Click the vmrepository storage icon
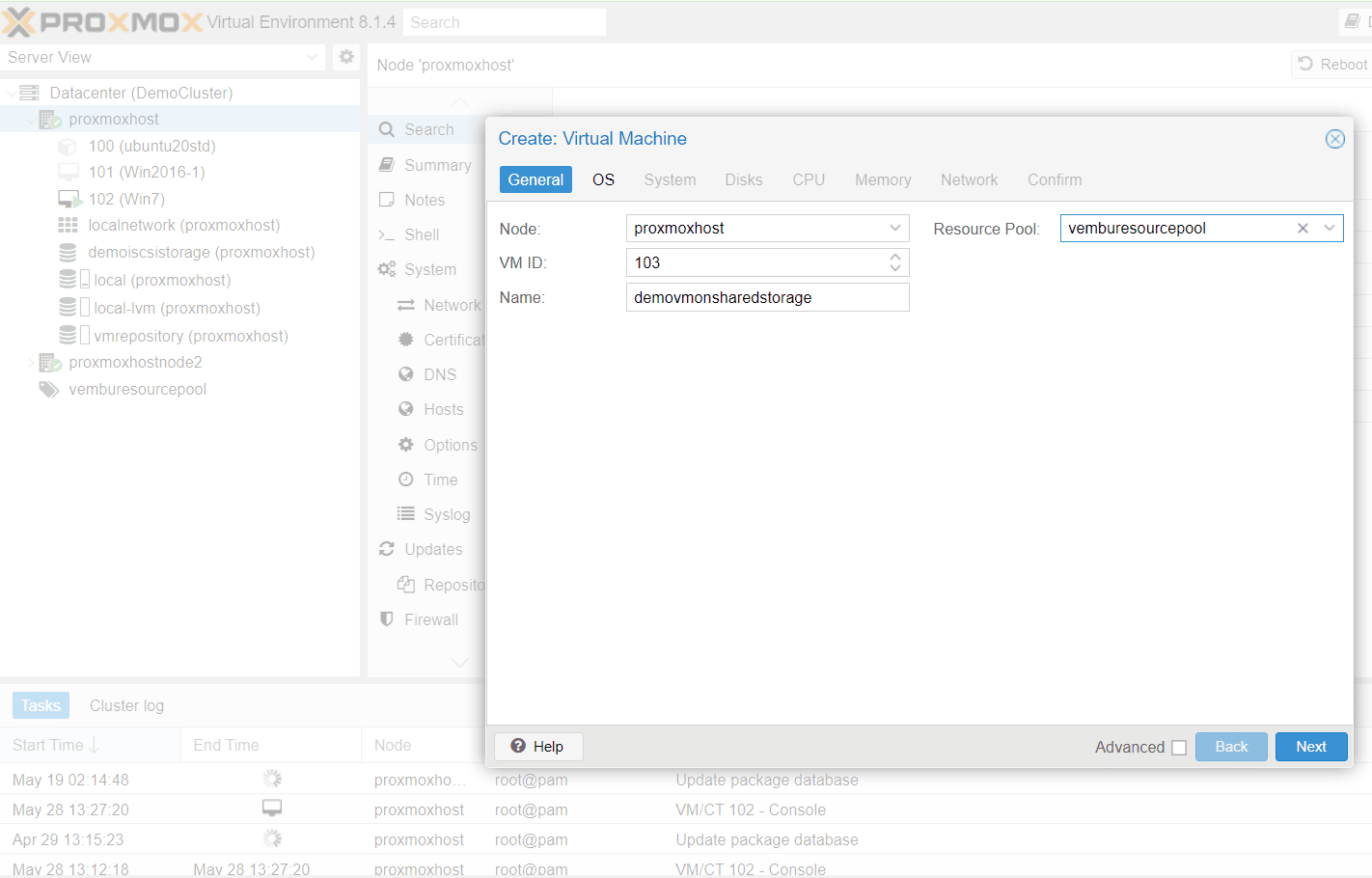 click(68, 336)
